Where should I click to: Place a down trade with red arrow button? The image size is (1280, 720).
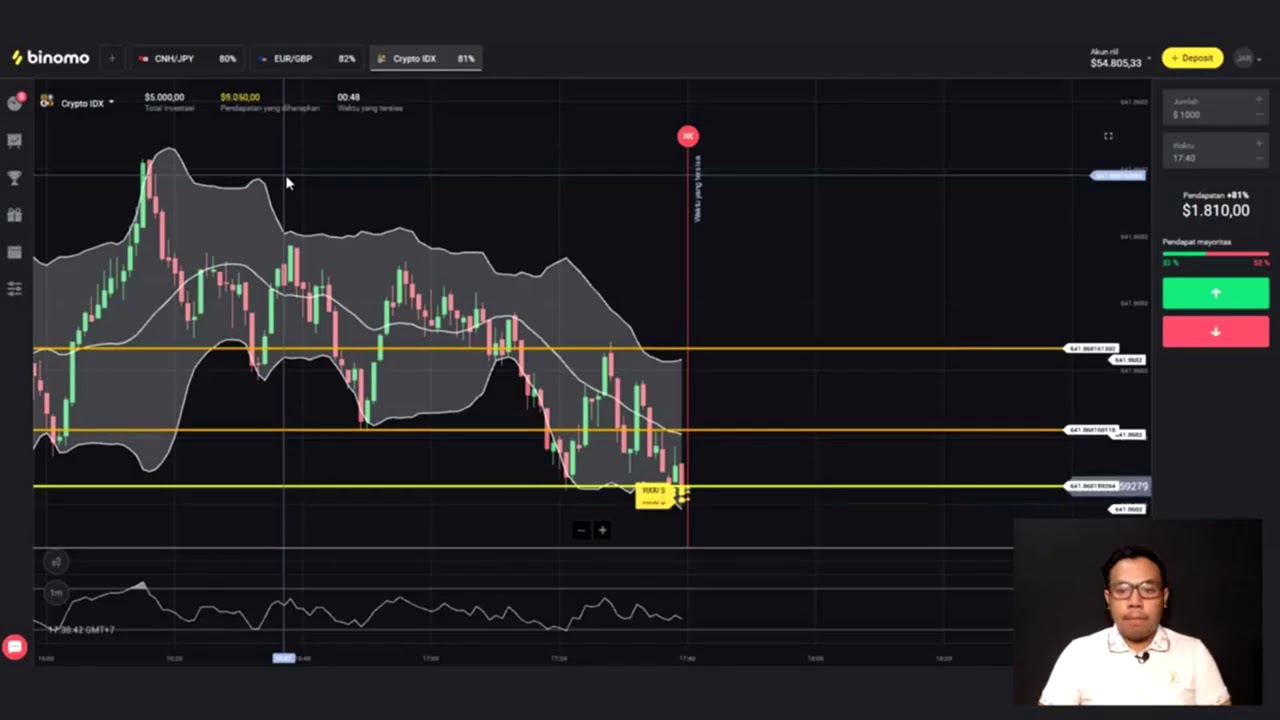coord(1215,331)
